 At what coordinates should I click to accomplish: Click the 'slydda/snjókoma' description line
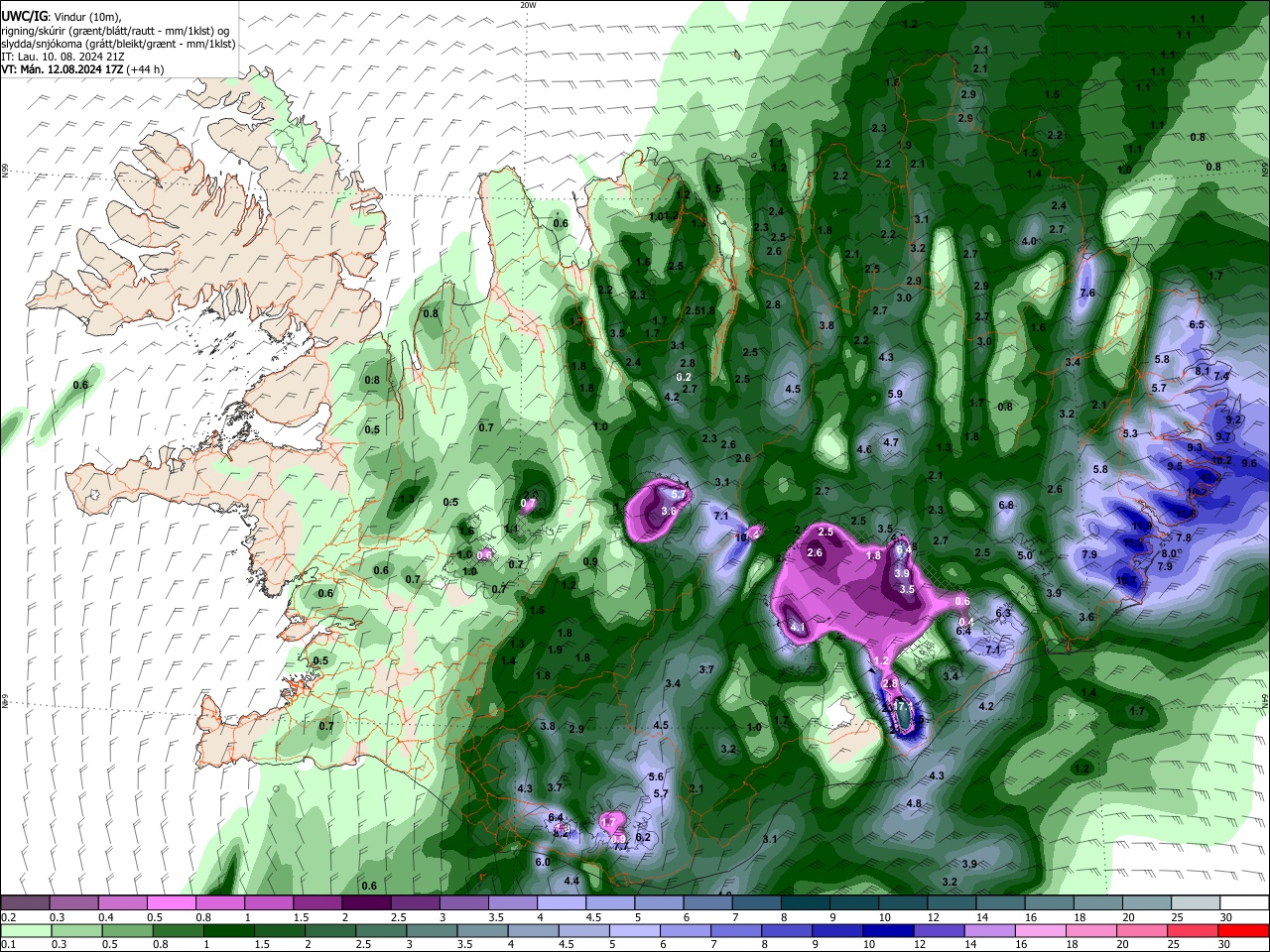(x=118, y=44)
